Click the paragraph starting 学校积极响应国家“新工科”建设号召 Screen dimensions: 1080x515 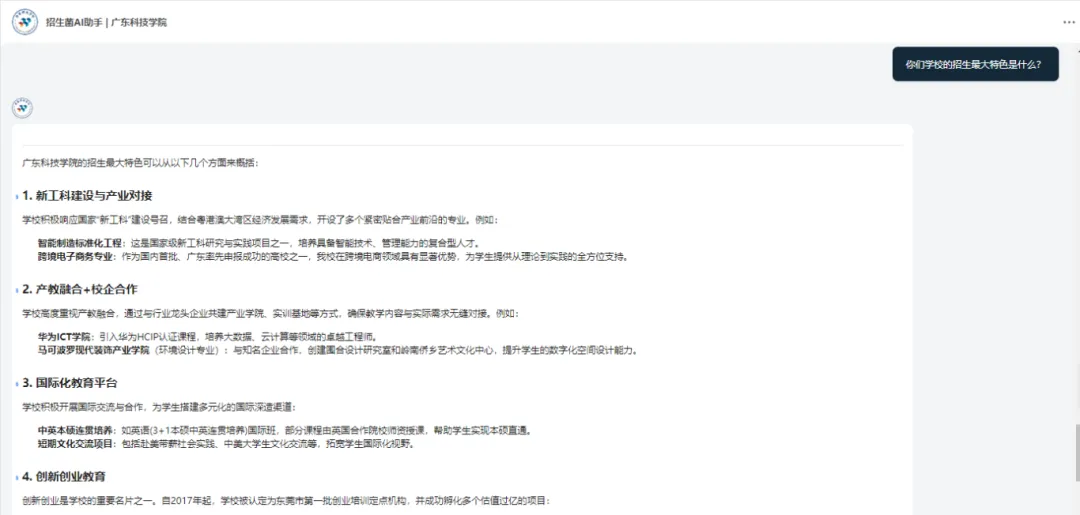259,220
